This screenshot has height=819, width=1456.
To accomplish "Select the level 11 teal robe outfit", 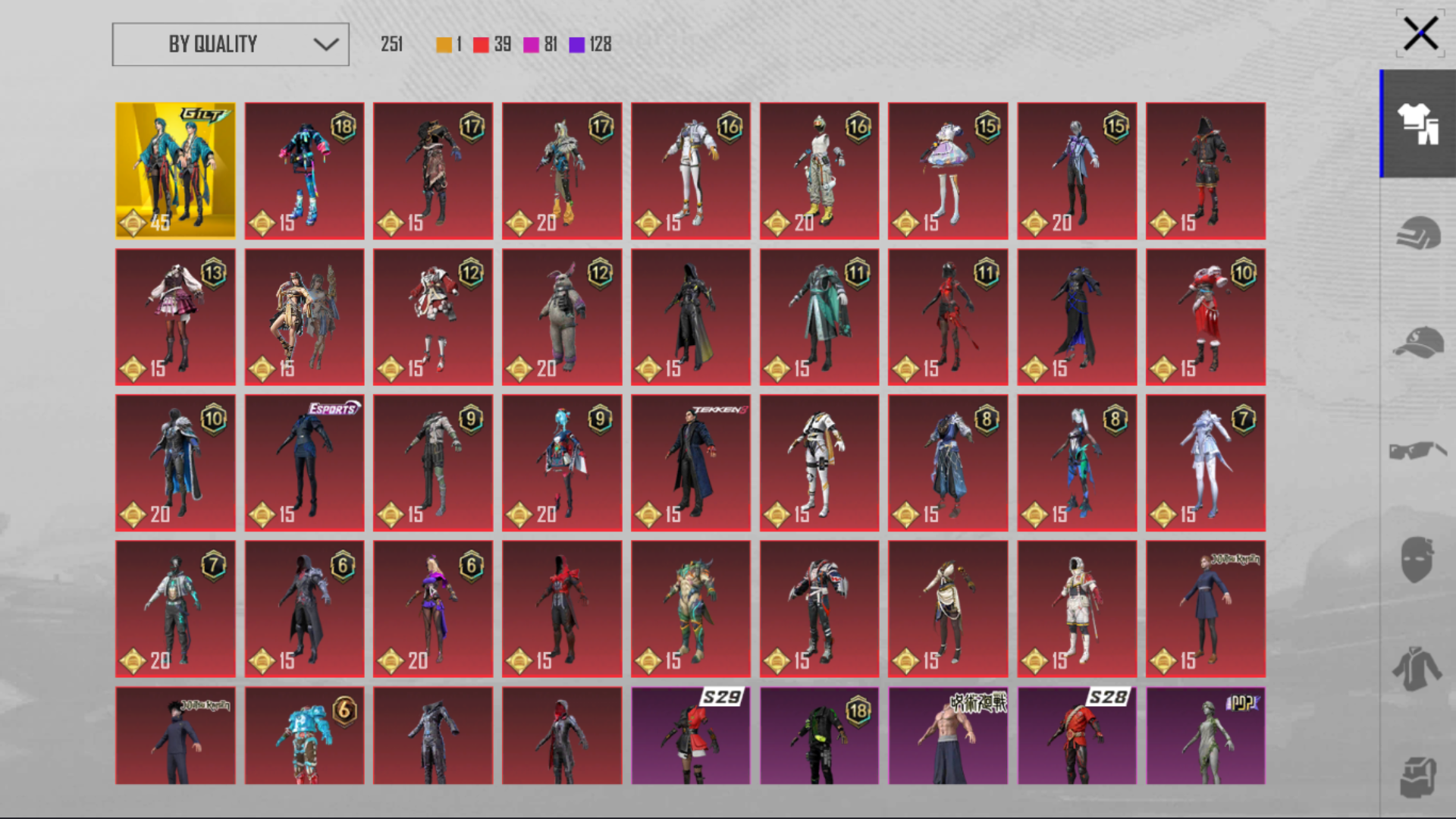I will click(x=820, y=317).
